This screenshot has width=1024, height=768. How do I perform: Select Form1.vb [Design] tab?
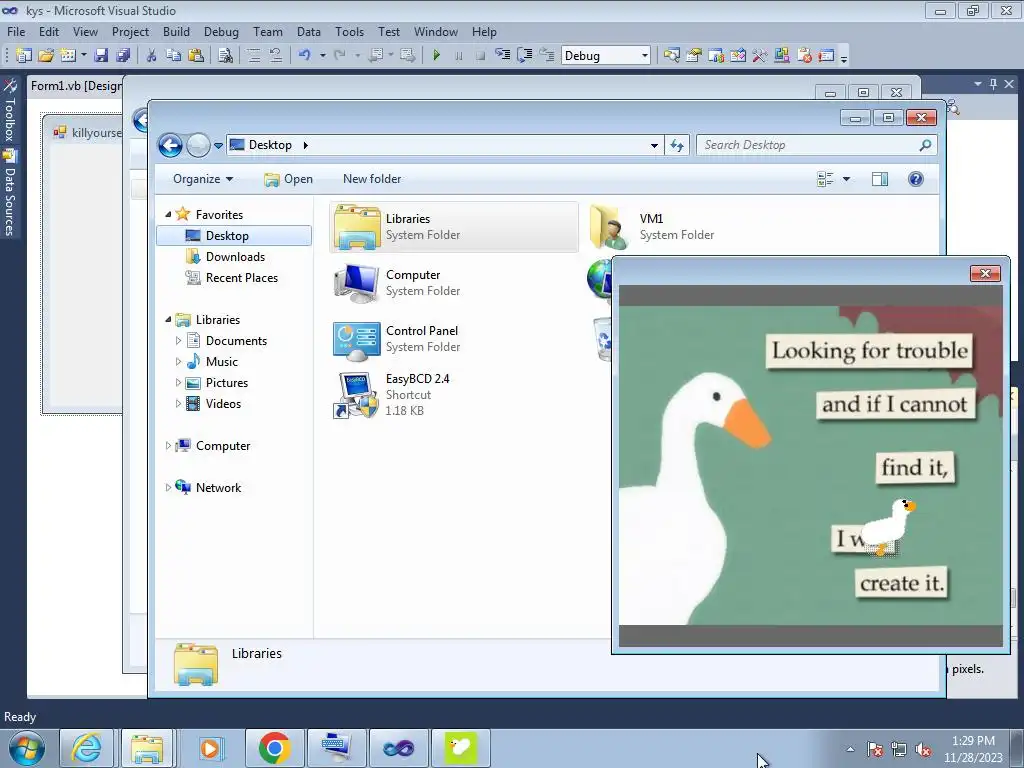coord(76,86)
